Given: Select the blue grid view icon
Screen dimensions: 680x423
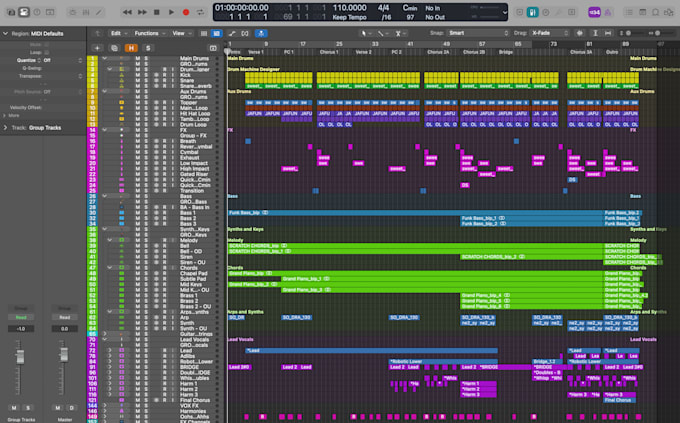Looking at the screenshot, I should 216,33.
